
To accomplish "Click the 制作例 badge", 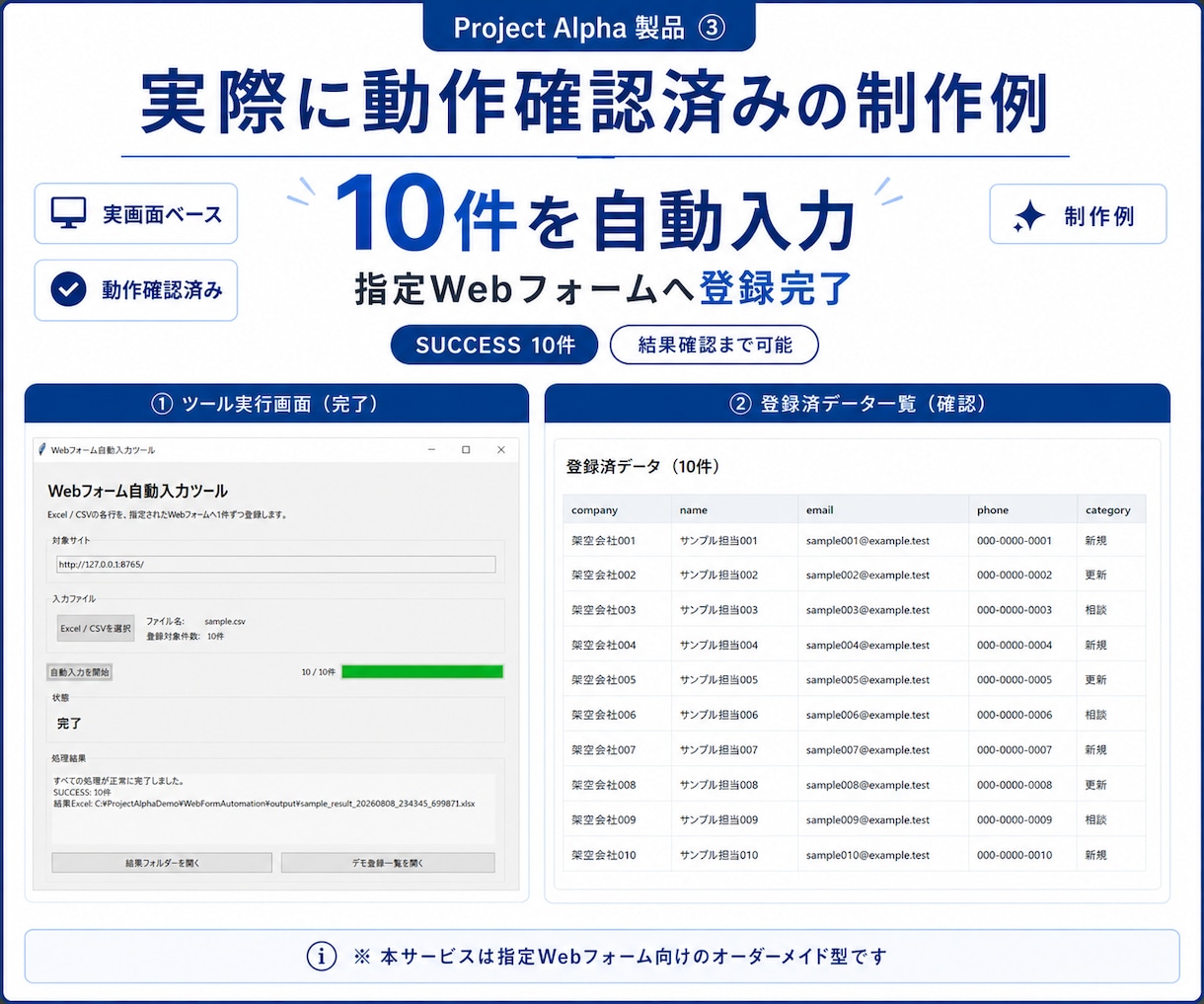I will point(1078,214).
